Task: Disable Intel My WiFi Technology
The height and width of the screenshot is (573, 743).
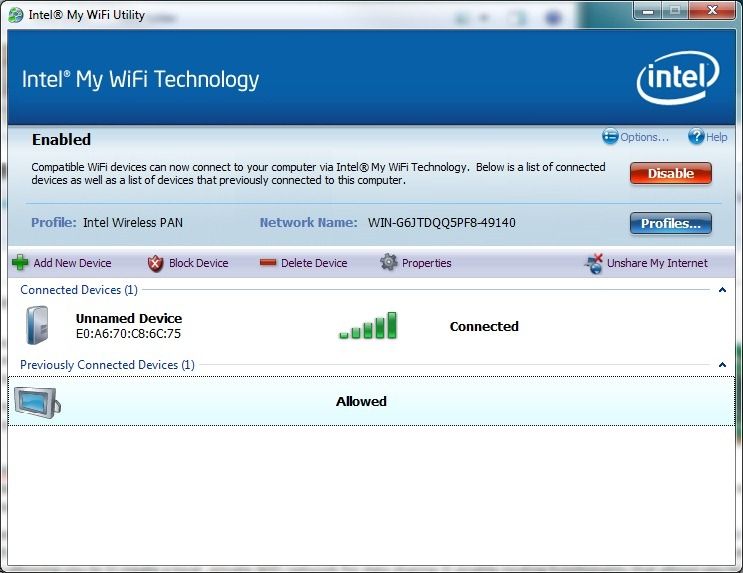Action: pos(671,173)
